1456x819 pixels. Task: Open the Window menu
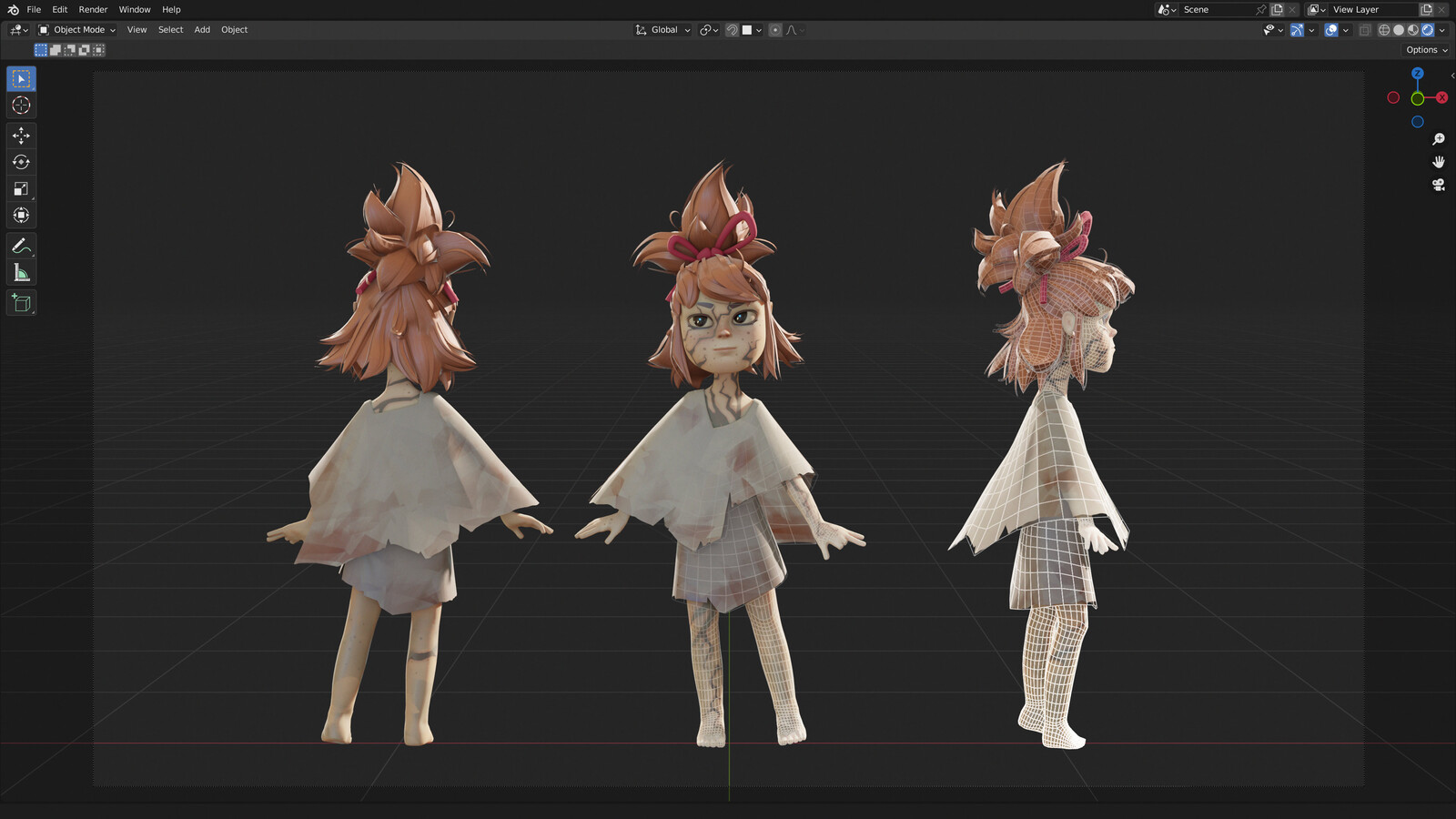coord(135,9)
